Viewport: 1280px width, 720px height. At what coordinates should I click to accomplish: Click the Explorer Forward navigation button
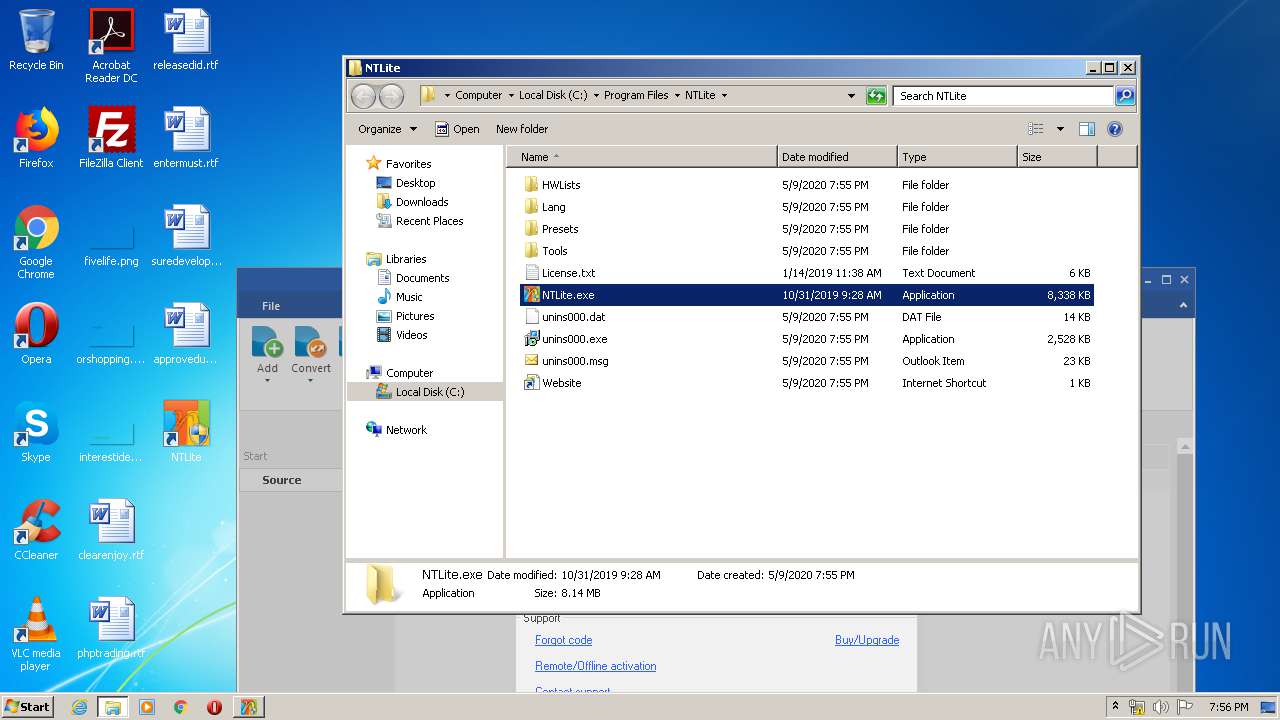[x=391, y=96]
